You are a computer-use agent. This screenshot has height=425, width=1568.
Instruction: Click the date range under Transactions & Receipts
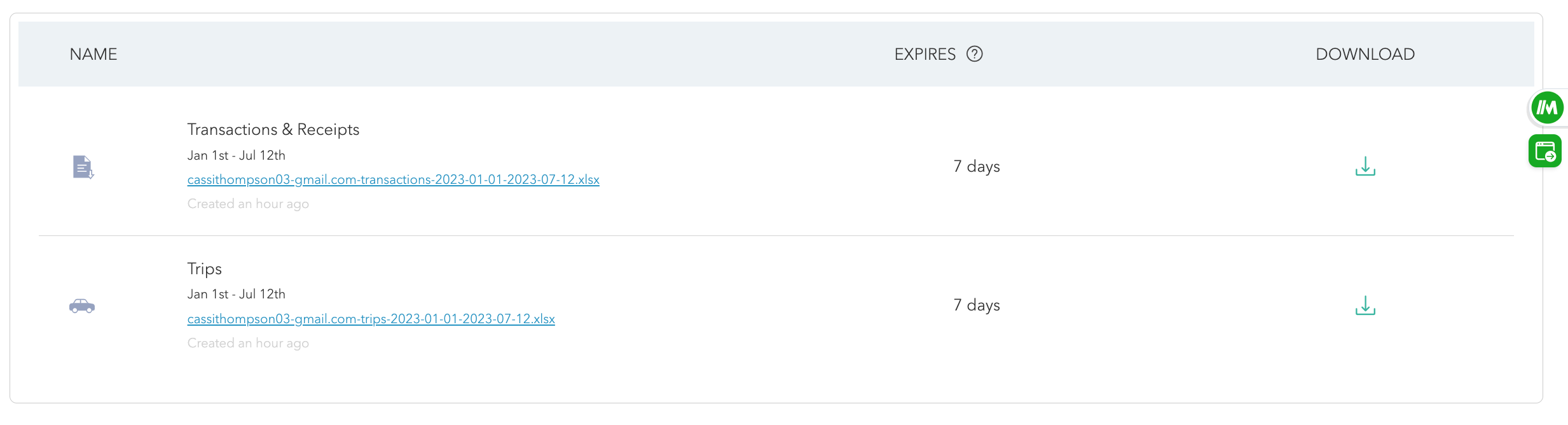point(236,156)
